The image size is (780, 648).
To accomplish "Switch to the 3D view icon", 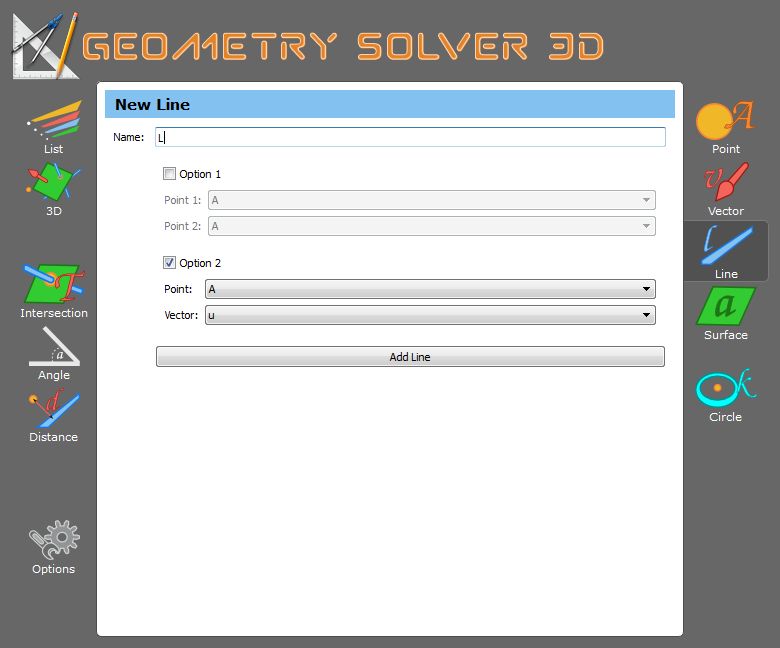I will point(53,189).
